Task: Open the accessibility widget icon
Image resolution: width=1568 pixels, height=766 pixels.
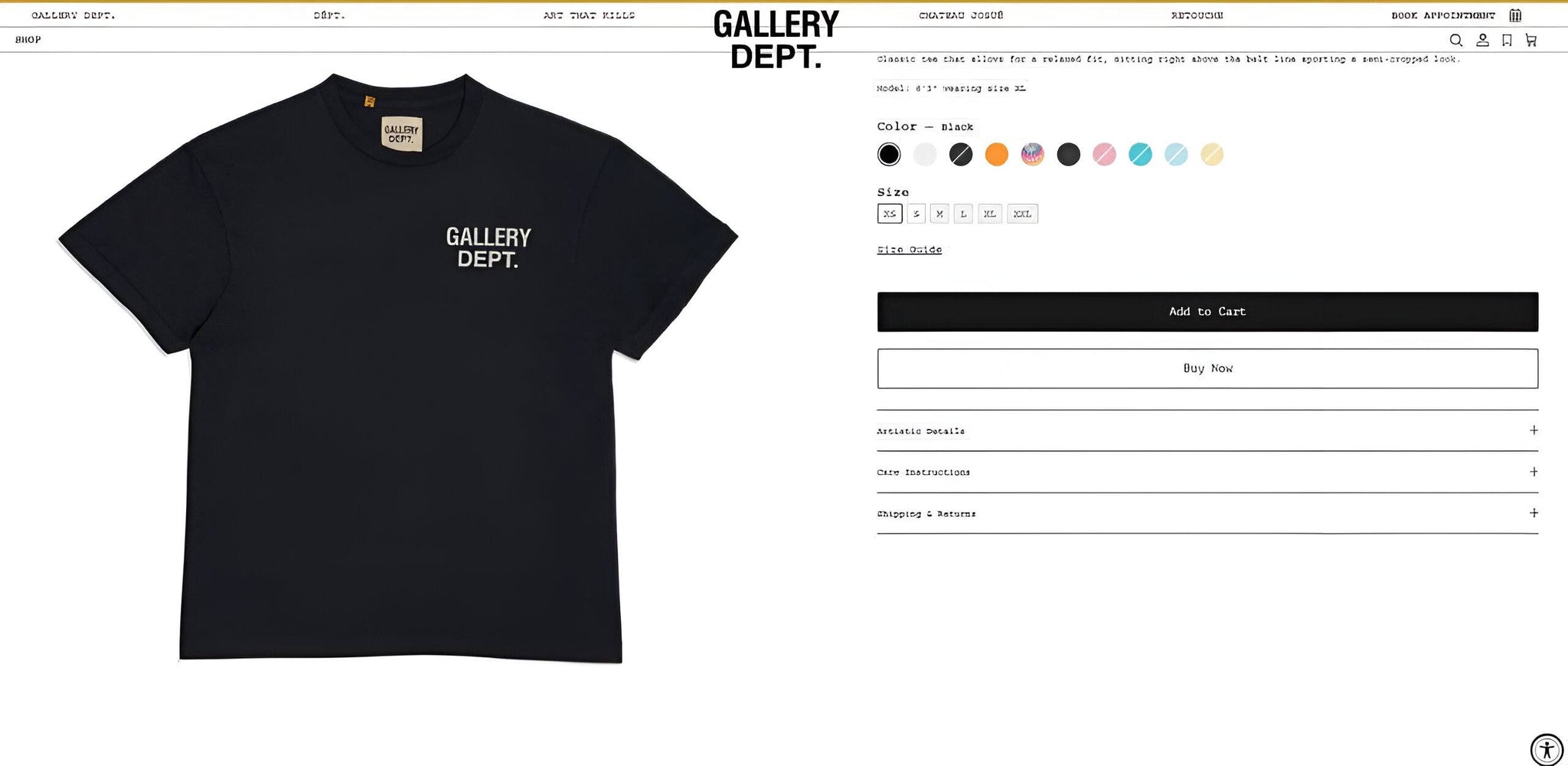Action: click(x=1547, y=749)
